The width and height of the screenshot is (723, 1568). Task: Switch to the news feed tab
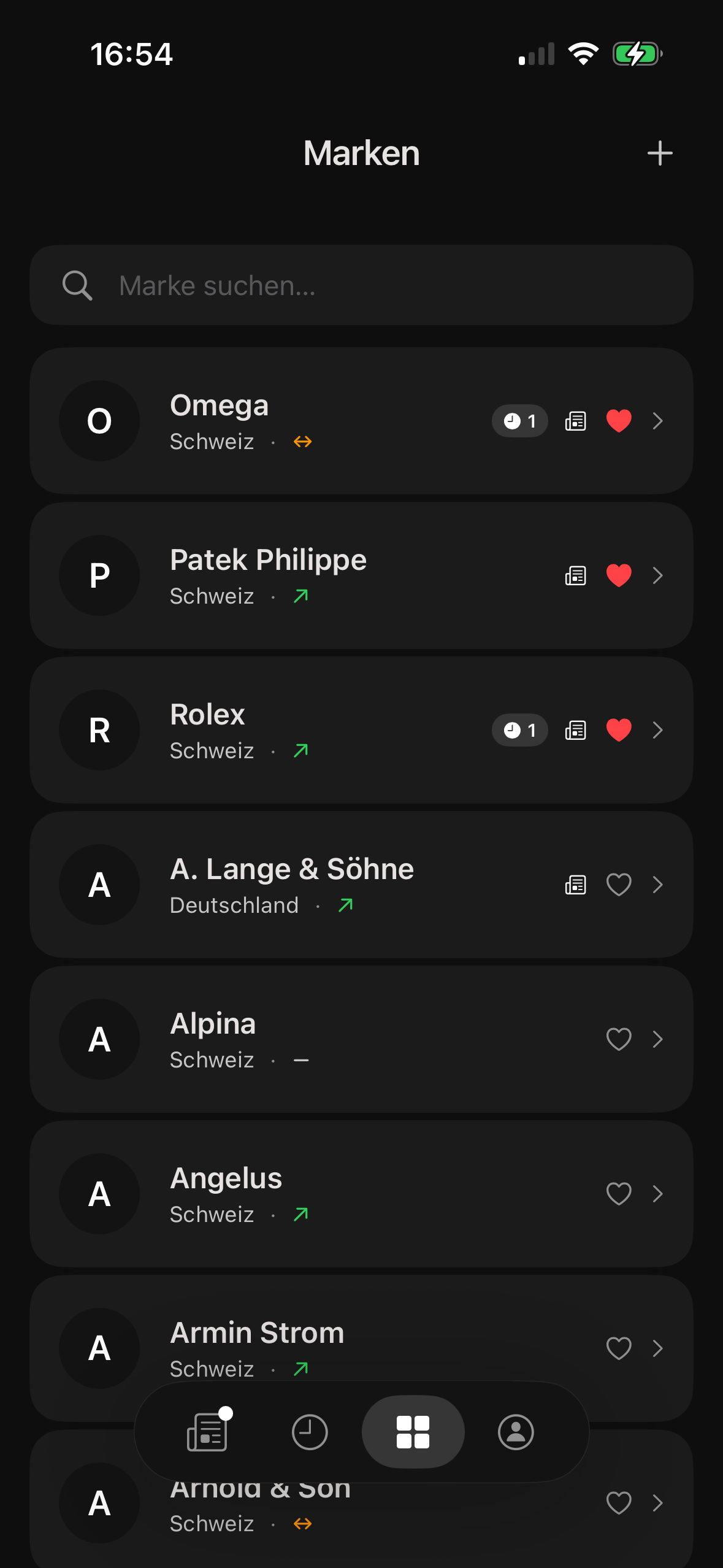pos(207,1432)
